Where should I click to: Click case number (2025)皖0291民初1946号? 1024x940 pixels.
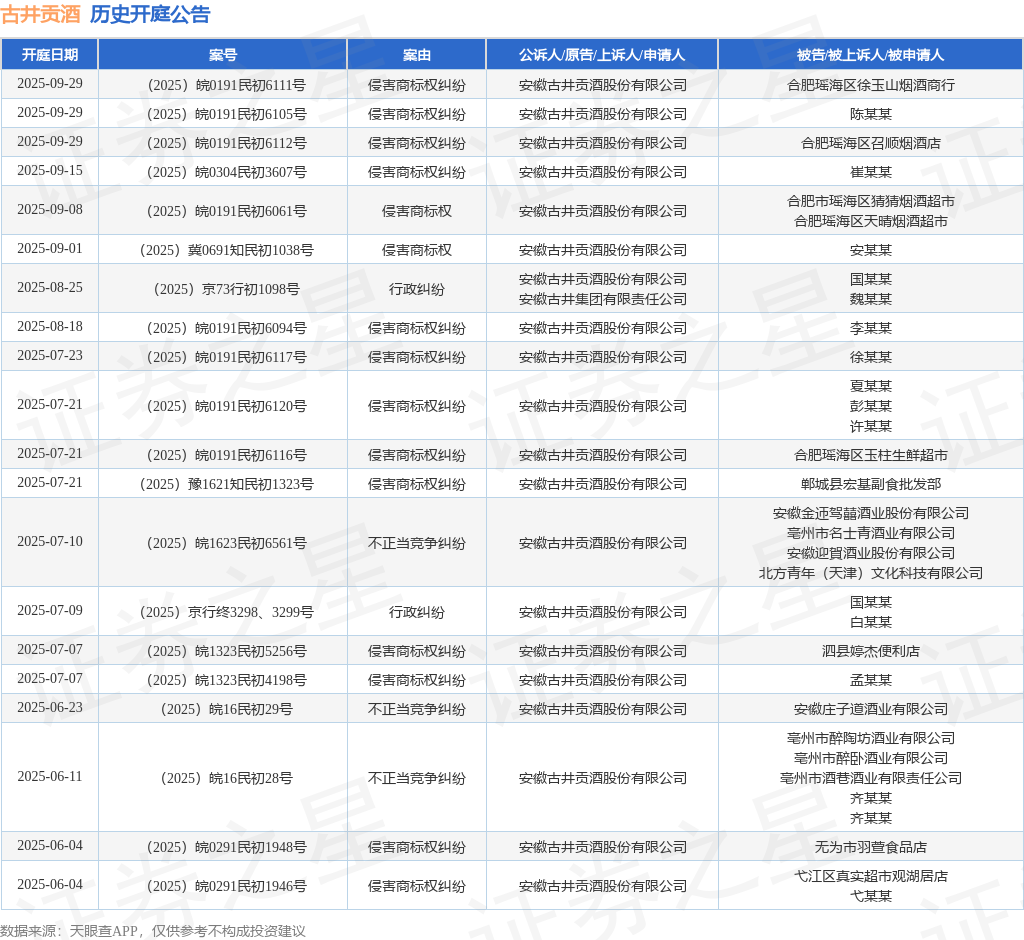[x=227, y=886]
